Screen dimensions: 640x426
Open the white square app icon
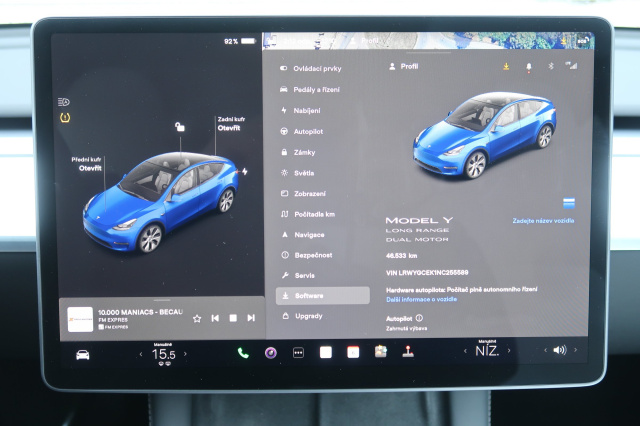coord(326,352)
